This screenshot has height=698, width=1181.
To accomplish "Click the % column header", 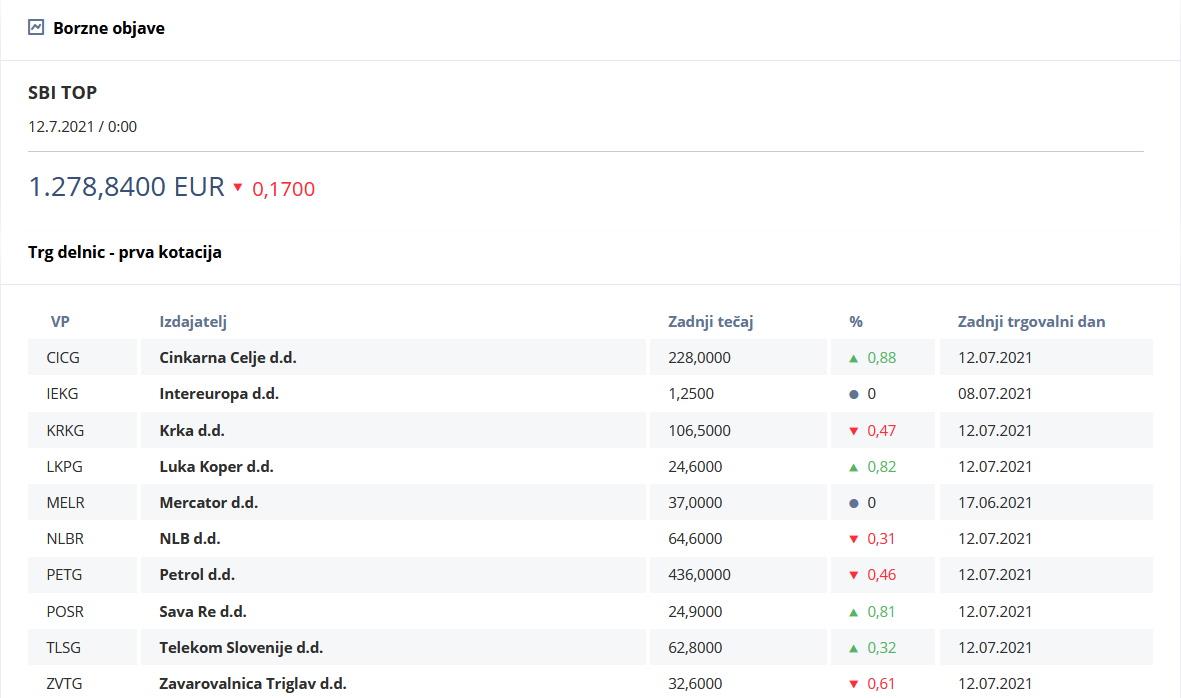I will [x=856, y=322].
